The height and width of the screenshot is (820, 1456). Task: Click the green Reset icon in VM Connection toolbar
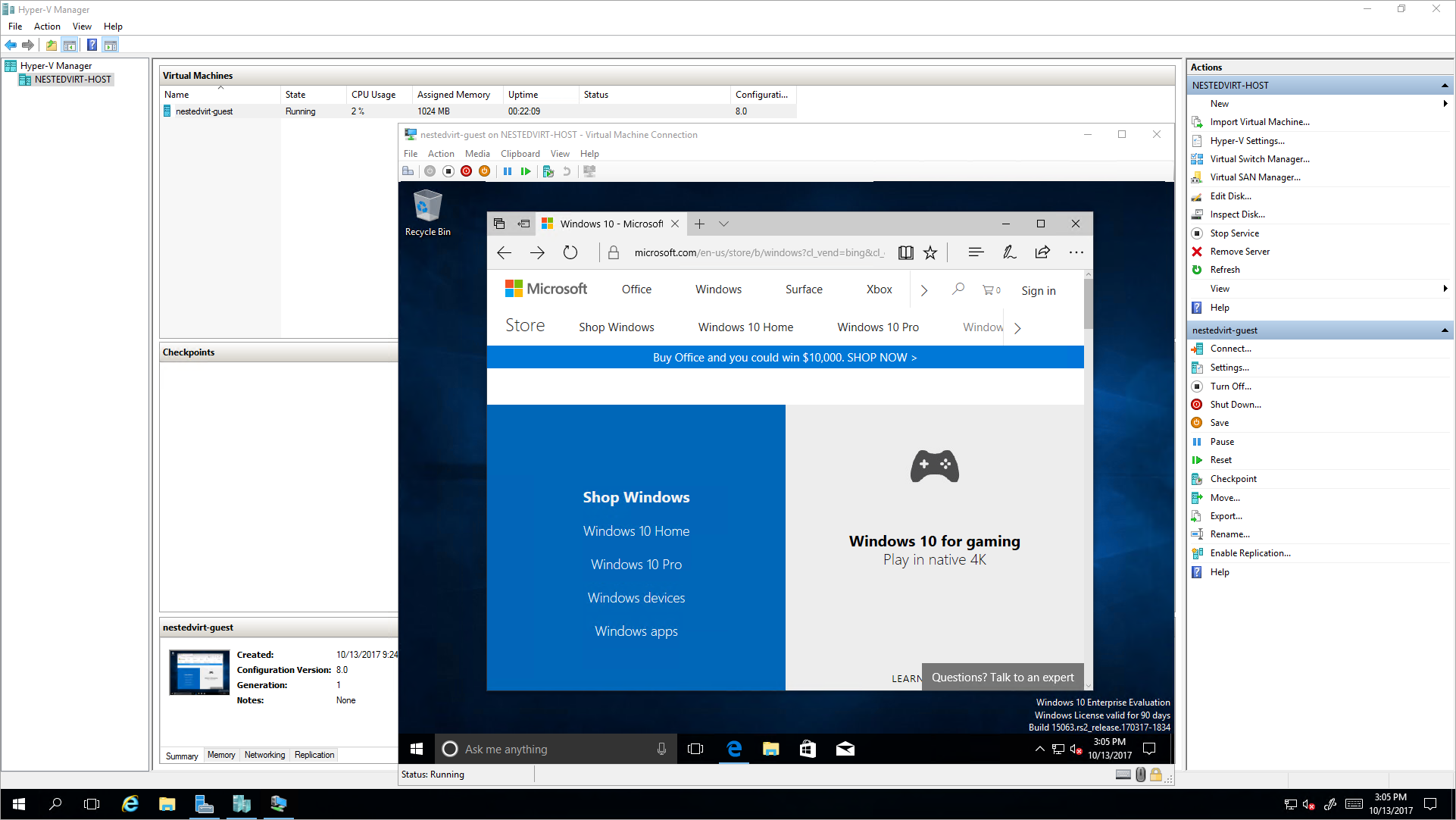(x=526, y=171)
